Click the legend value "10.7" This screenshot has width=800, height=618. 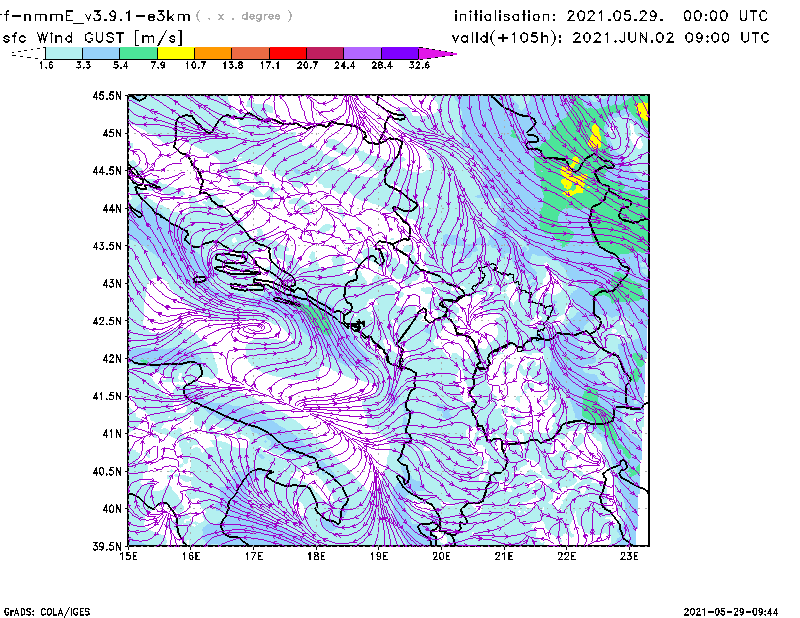[195, 65]
